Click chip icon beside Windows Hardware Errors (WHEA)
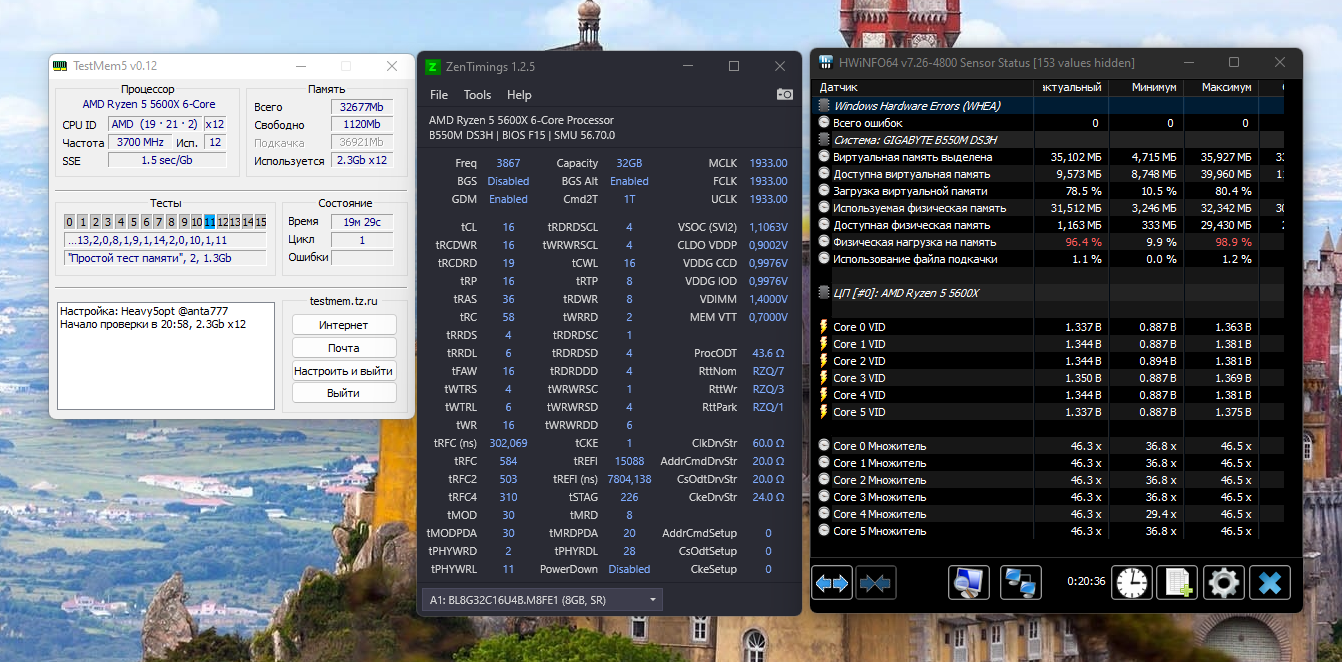The width and height of the screenshot is (1342, 662). [x=824, y=106]
